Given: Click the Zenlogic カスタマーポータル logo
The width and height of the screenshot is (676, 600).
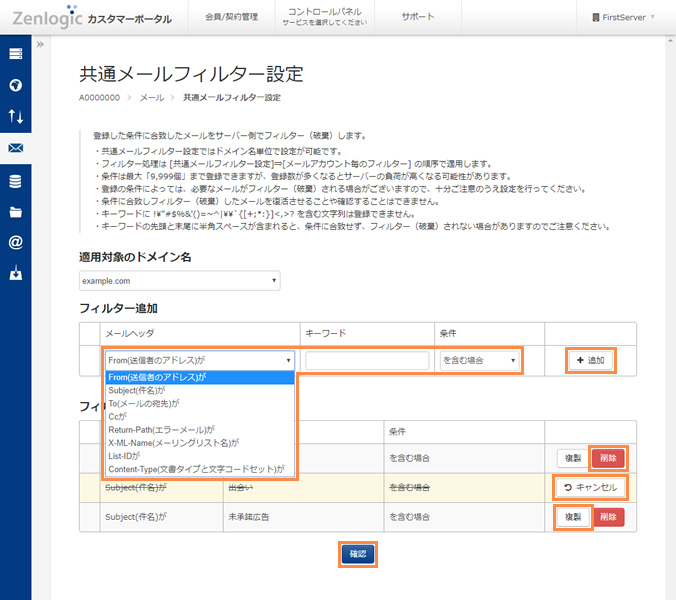Looking at the screenshot, I should (92, 16).
